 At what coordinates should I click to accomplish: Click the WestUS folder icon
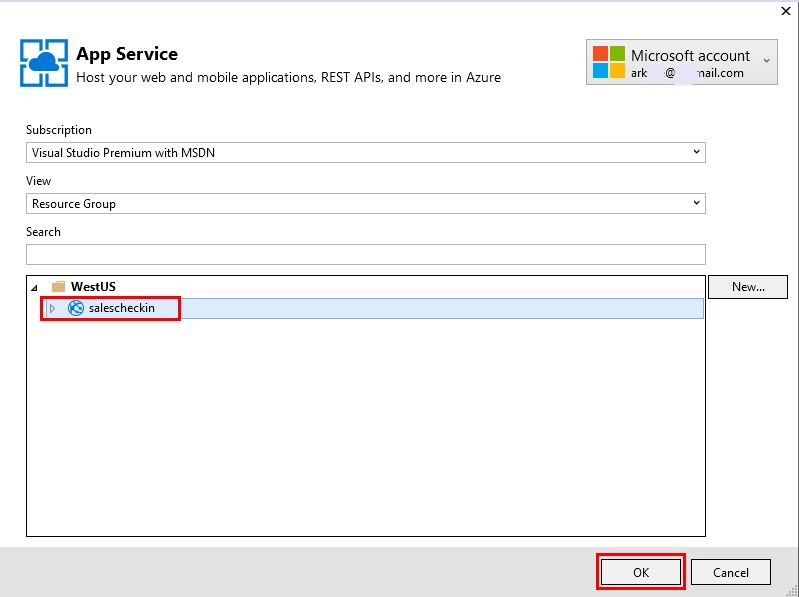(59, 286)
